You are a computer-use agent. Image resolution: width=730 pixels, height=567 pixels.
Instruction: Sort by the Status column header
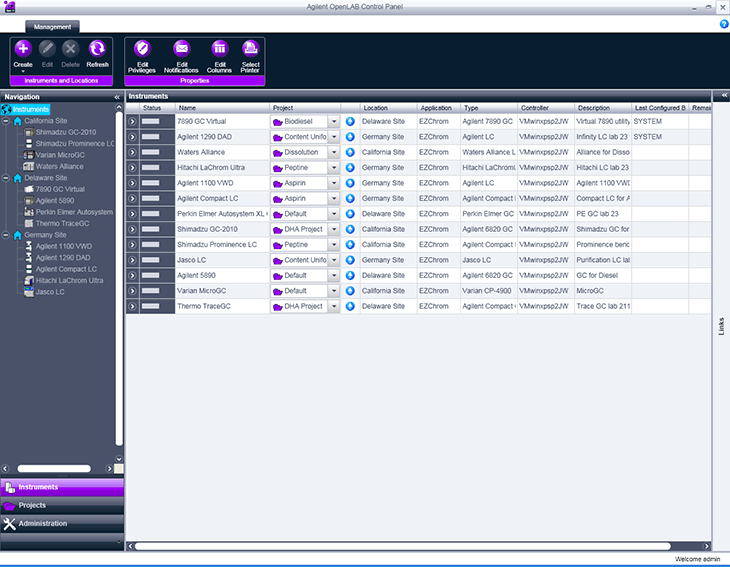tap(157, 108)
